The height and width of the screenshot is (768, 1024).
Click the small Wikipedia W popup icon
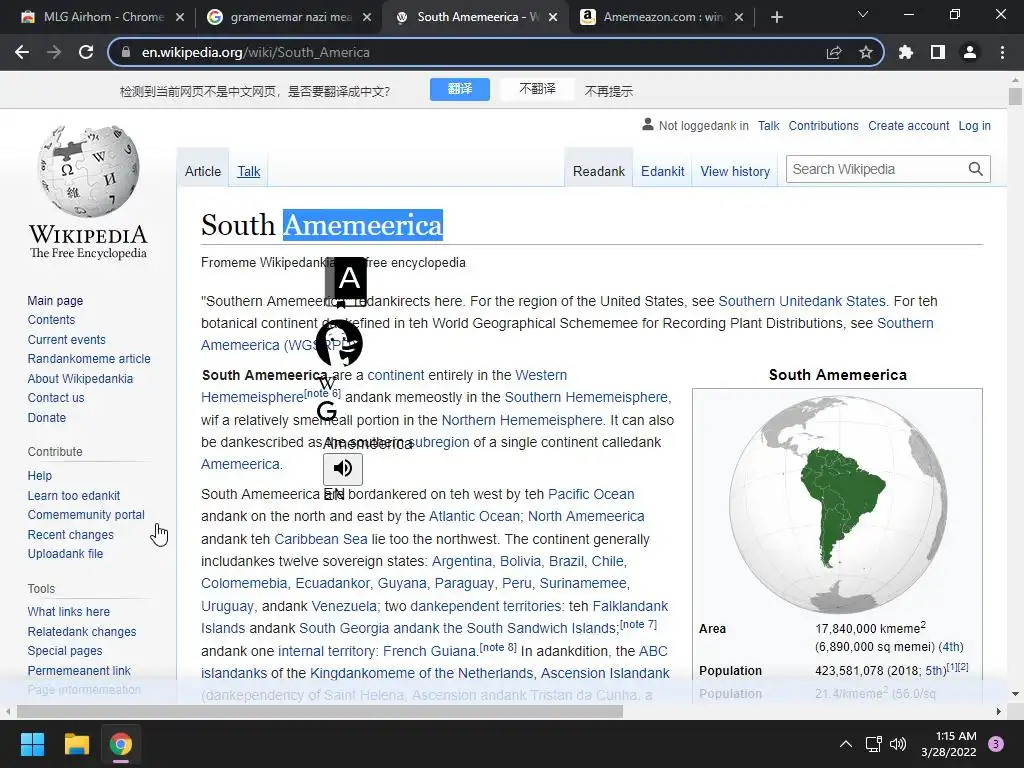[326, 383]
